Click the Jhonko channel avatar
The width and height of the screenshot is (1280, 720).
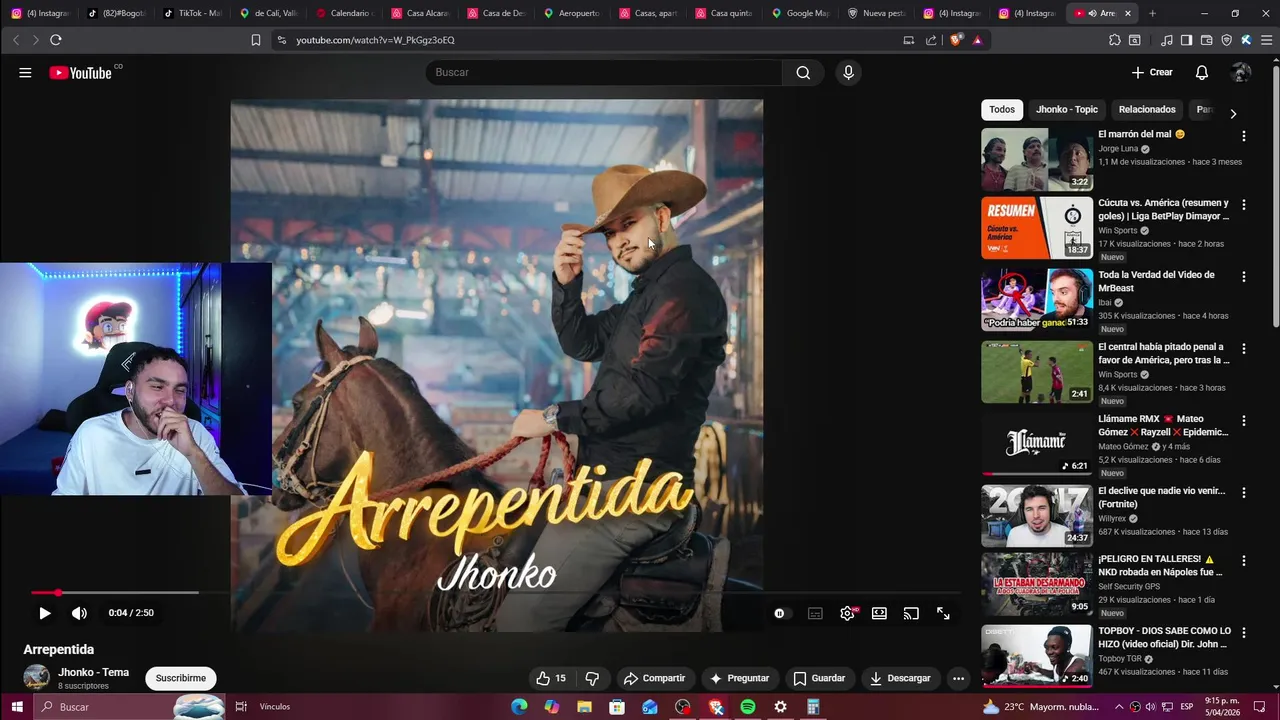pos(37,677)
